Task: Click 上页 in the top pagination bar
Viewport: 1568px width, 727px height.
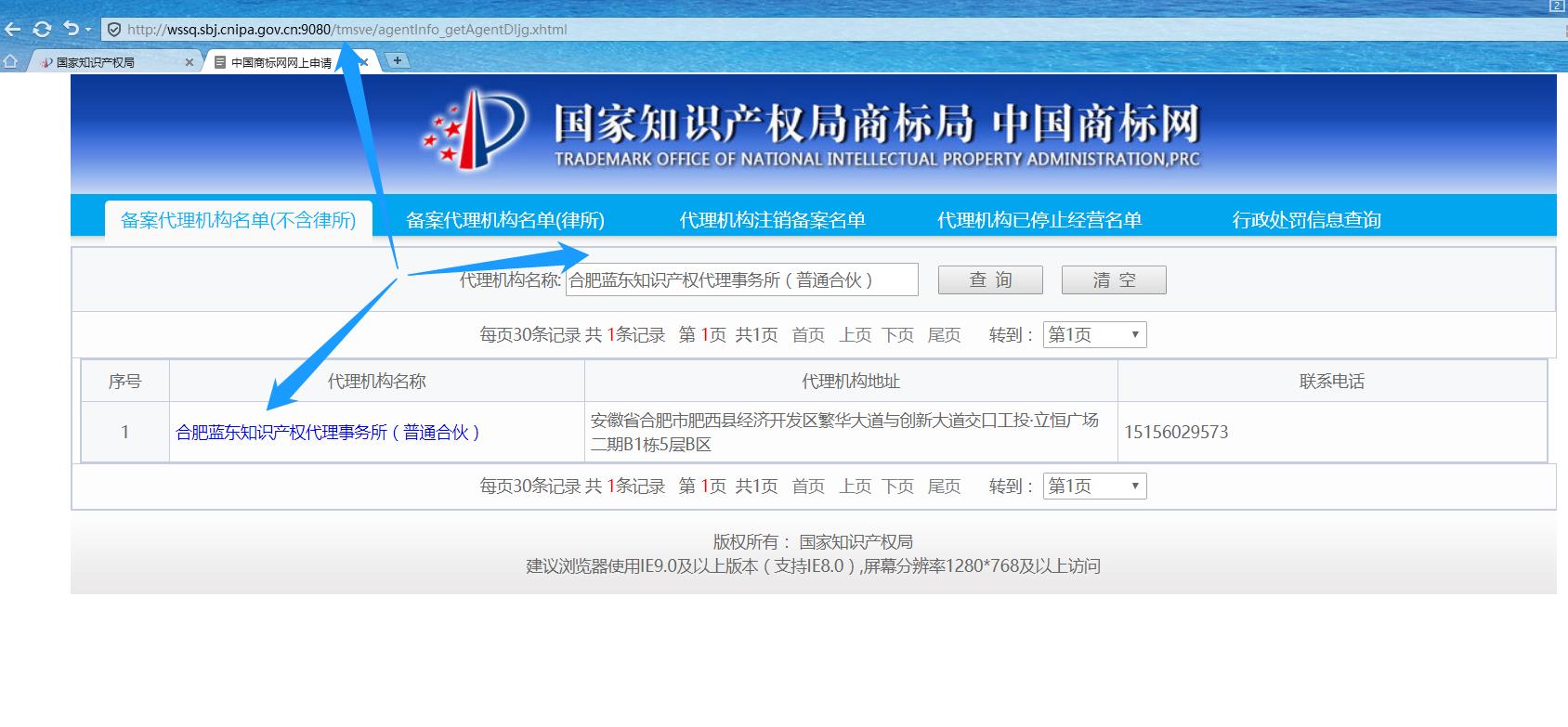Action: coord(856,335)
